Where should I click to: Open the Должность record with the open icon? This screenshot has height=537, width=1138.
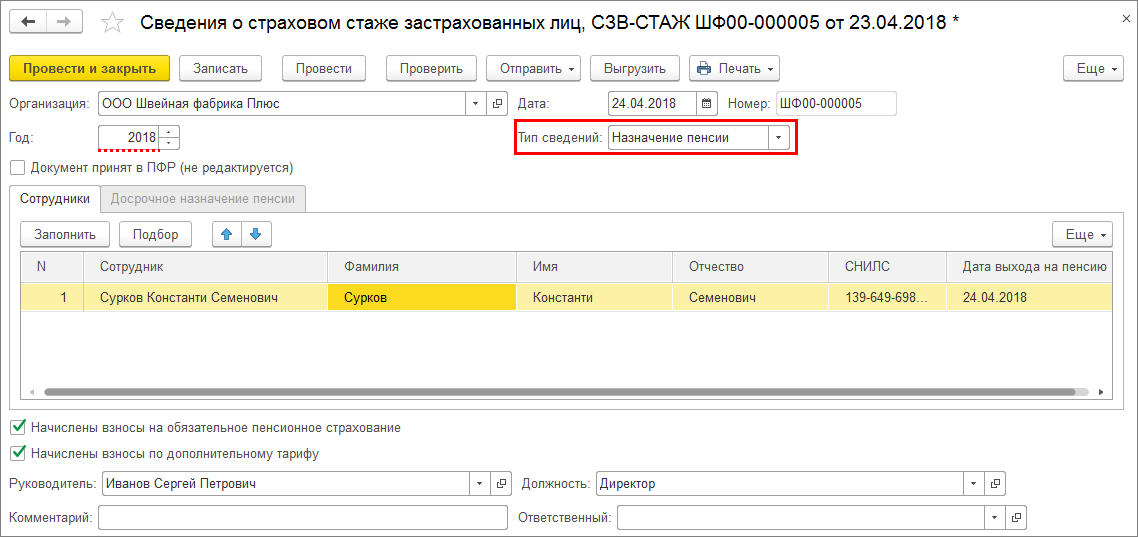995,483
